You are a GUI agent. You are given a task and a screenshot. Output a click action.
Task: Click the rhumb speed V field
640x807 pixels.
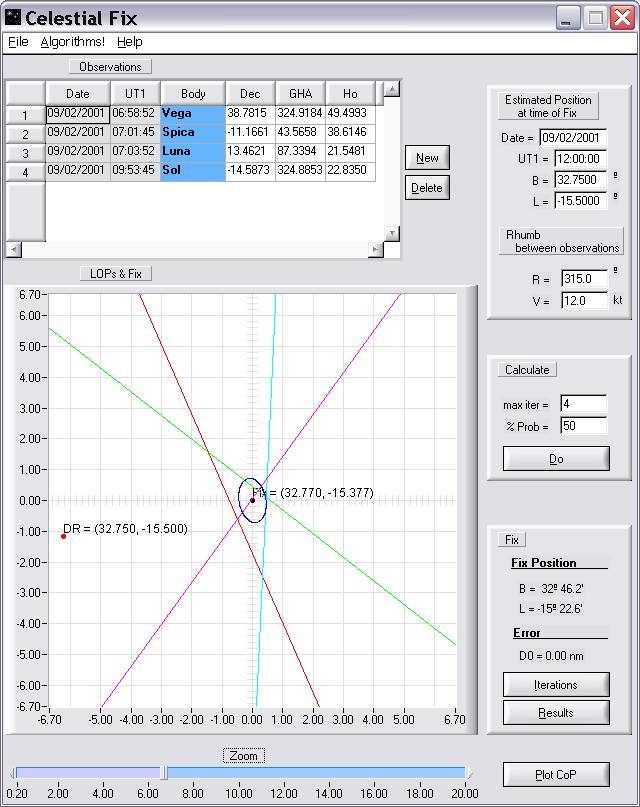[583, 301]
